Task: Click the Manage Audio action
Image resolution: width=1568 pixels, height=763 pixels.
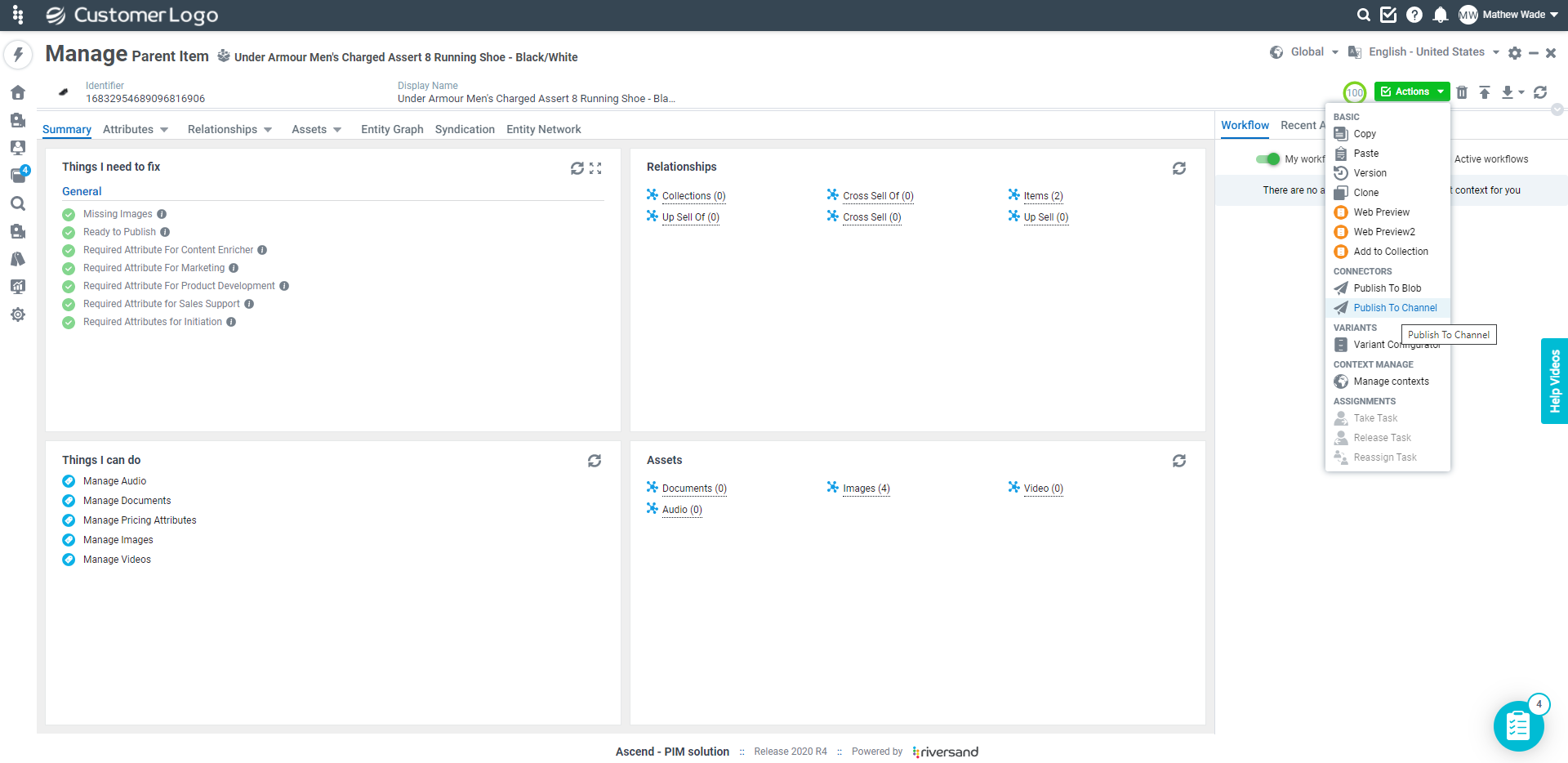Action: pos(114,481)
